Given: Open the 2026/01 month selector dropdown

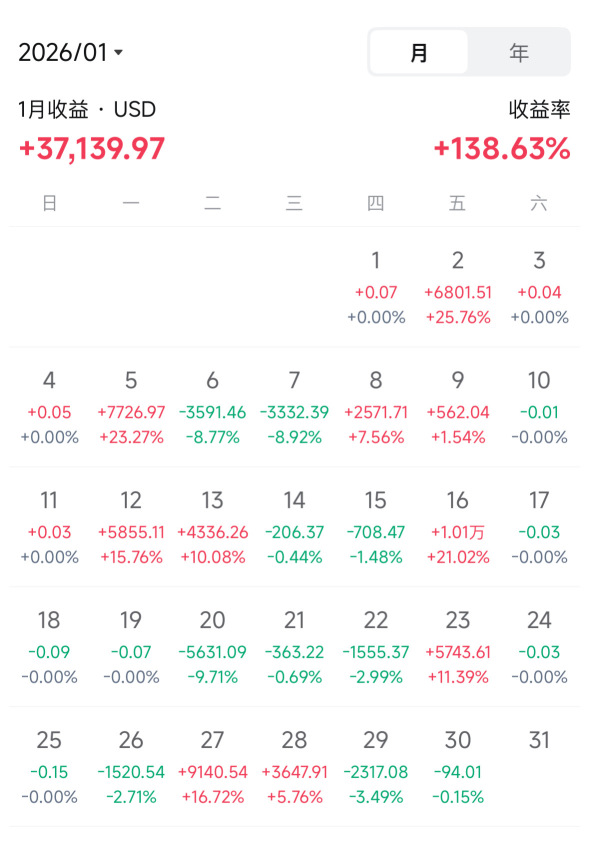Looking at the screenshot, I should (71, 52).
